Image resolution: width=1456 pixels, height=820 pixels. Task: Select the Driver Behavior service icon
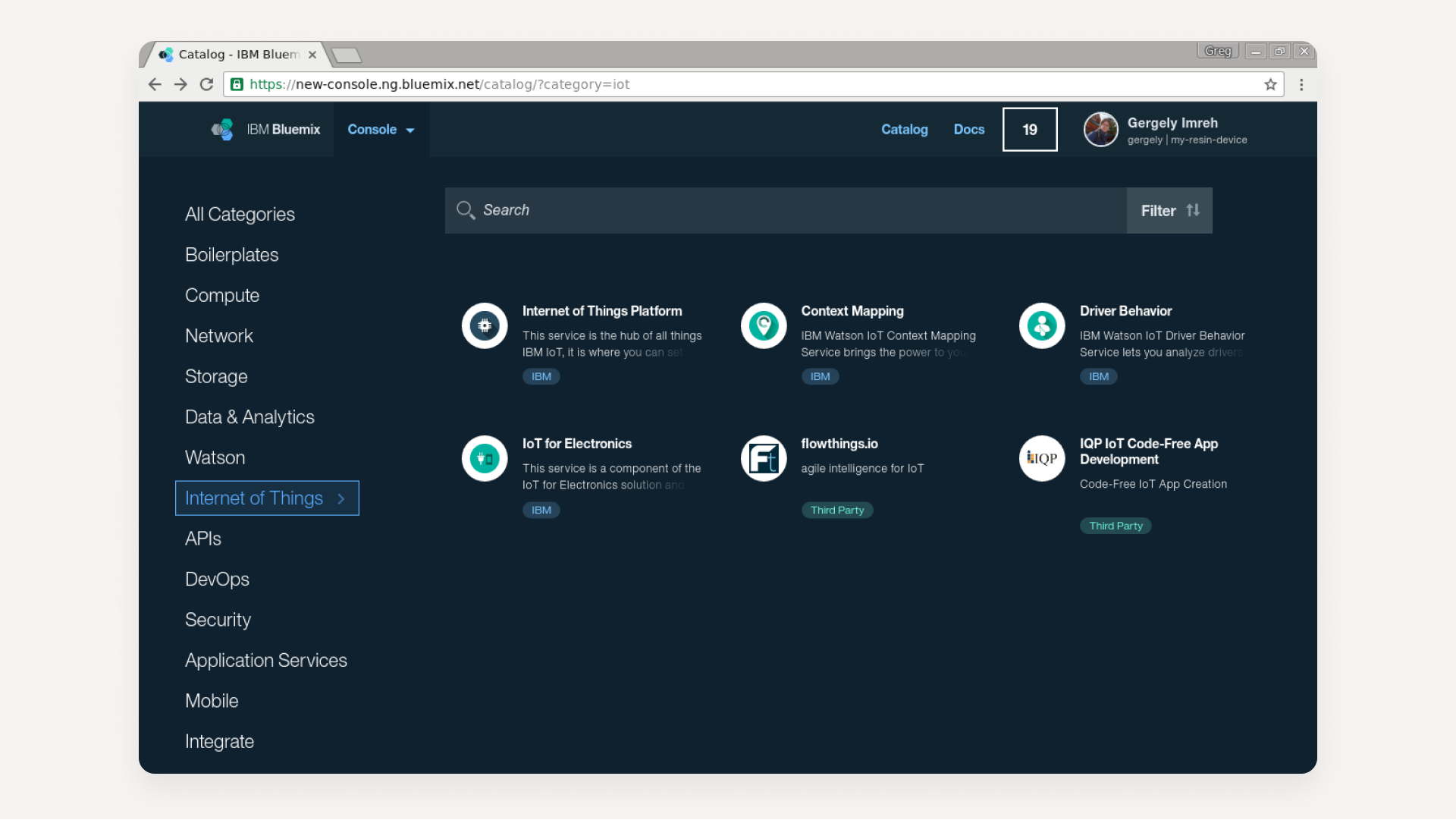tap(1042, 326)
